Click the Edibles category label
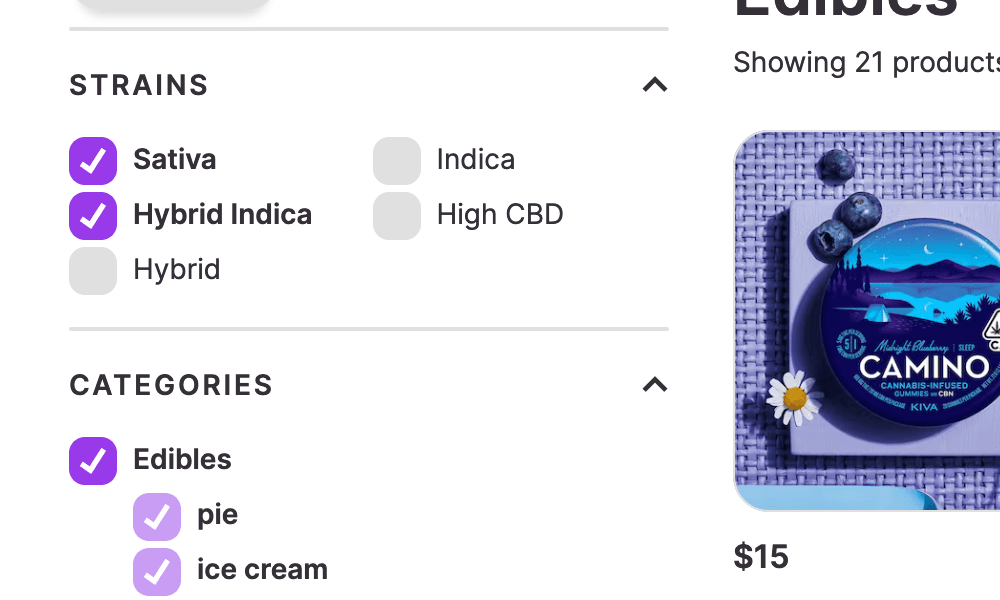 pos(182,460)
